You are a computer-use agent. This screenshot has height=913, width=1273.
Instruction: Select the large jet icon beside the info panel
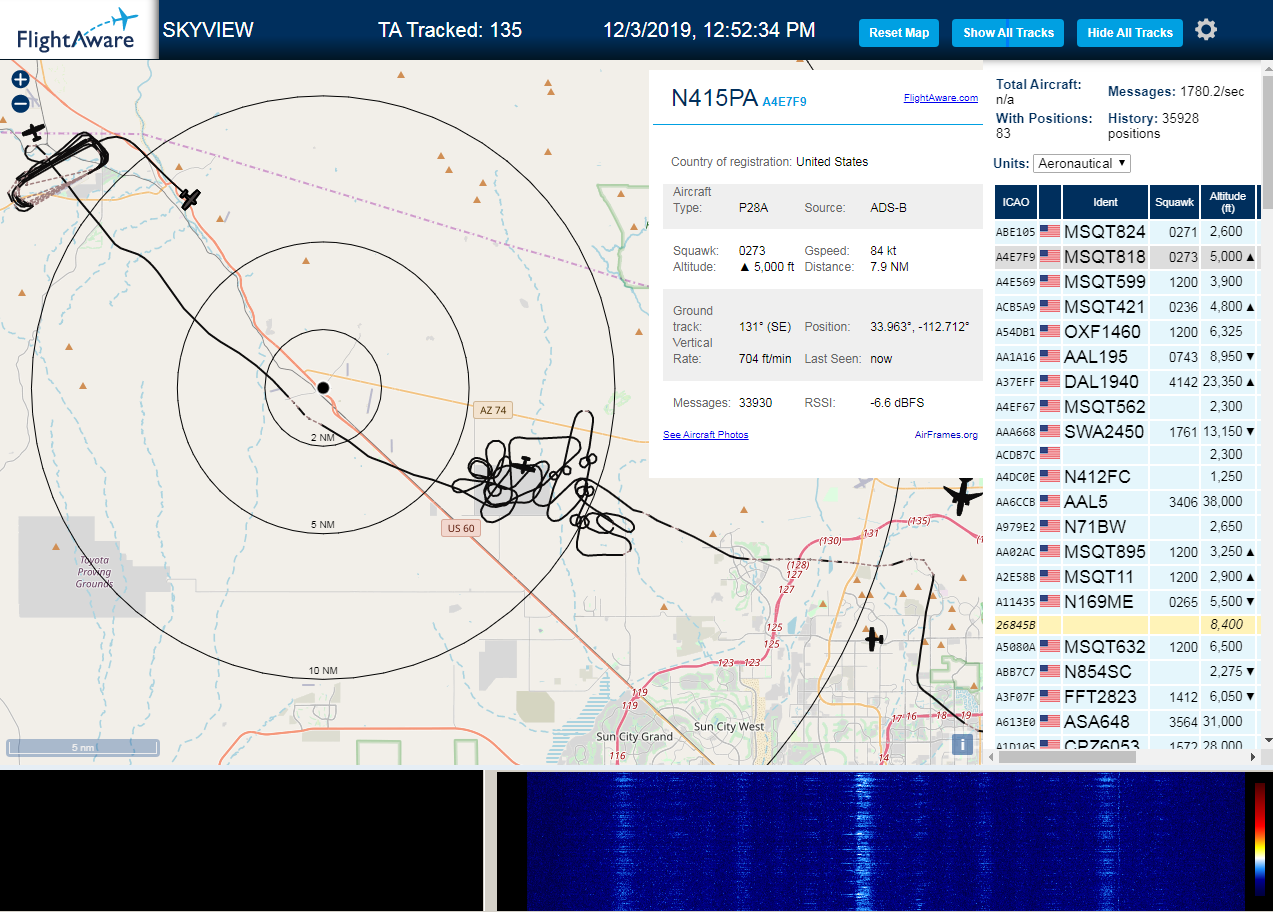[963, 495]
